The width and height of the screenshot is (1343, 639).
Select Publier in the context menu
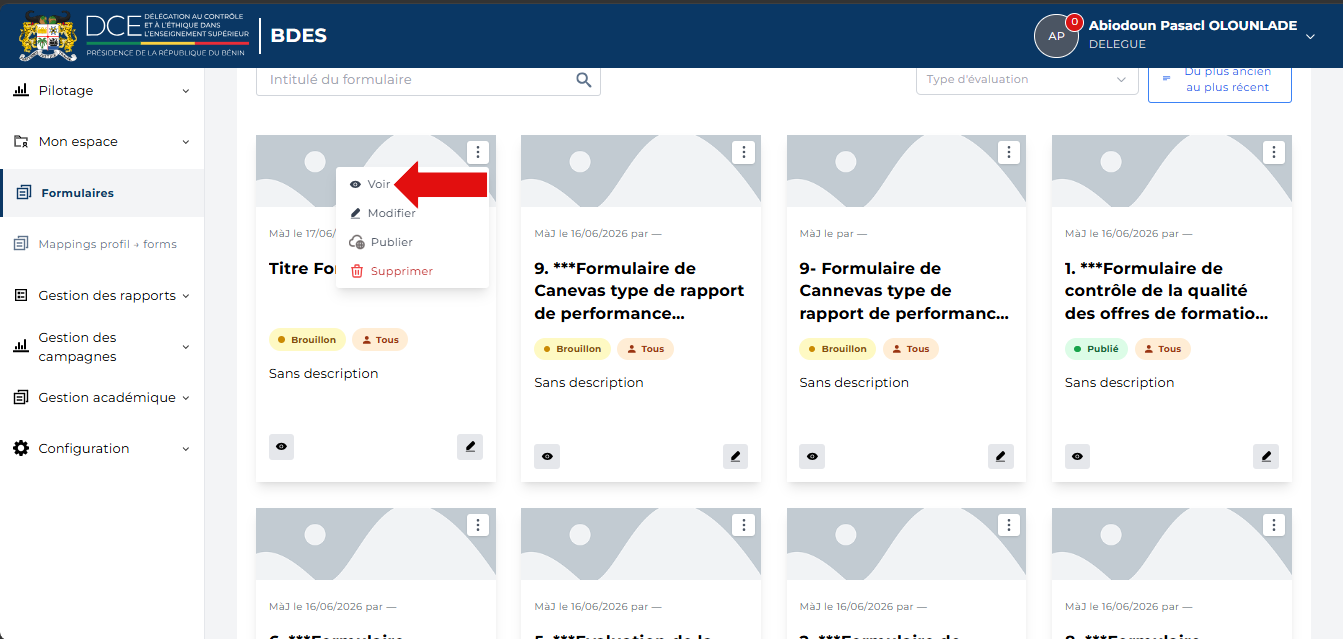(412, 242)
